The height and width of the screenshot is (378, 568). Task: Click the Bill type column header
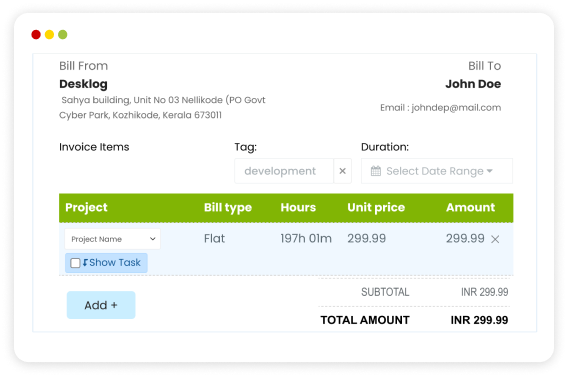[x=228, y=207]
